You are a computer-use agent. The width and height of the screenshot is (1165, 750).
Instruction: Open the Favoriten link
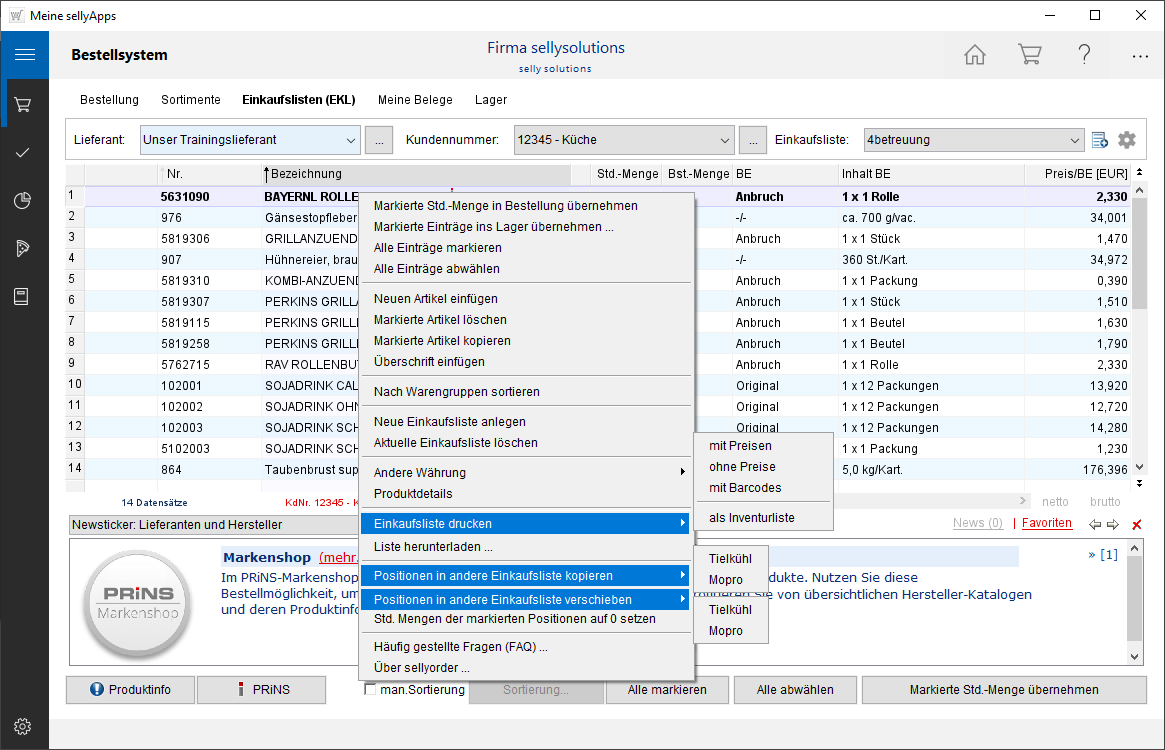coord(1047,523)
